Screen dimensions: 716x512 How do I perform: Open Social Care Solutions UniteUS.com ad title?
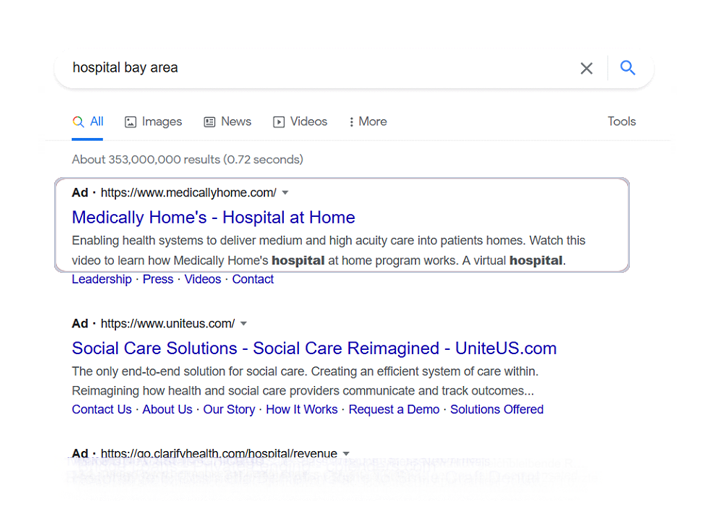click(314, 348)
